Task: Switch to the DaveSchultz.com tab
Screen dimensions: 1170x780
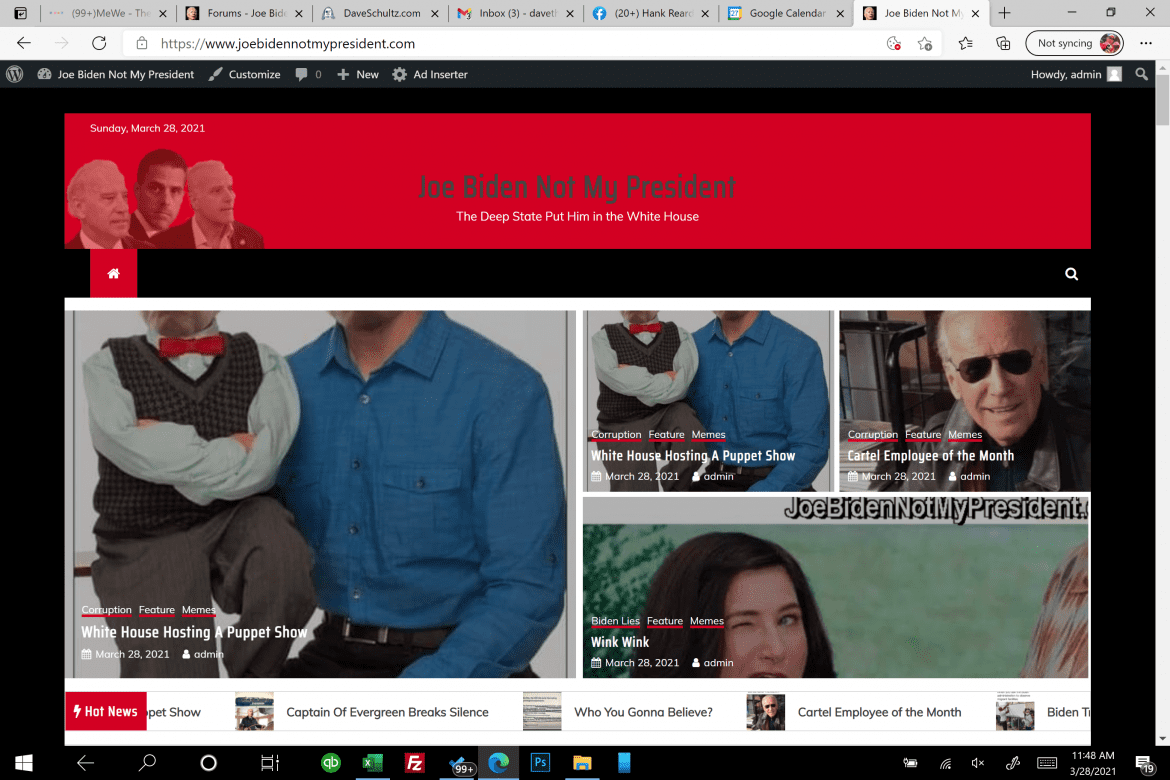Action: tap(379, 13)
